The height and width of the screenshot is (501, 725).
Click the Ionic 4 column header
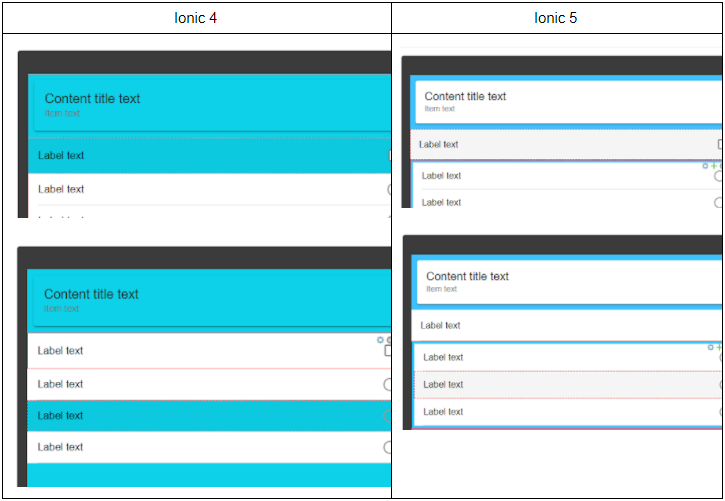tap(196, 18)
